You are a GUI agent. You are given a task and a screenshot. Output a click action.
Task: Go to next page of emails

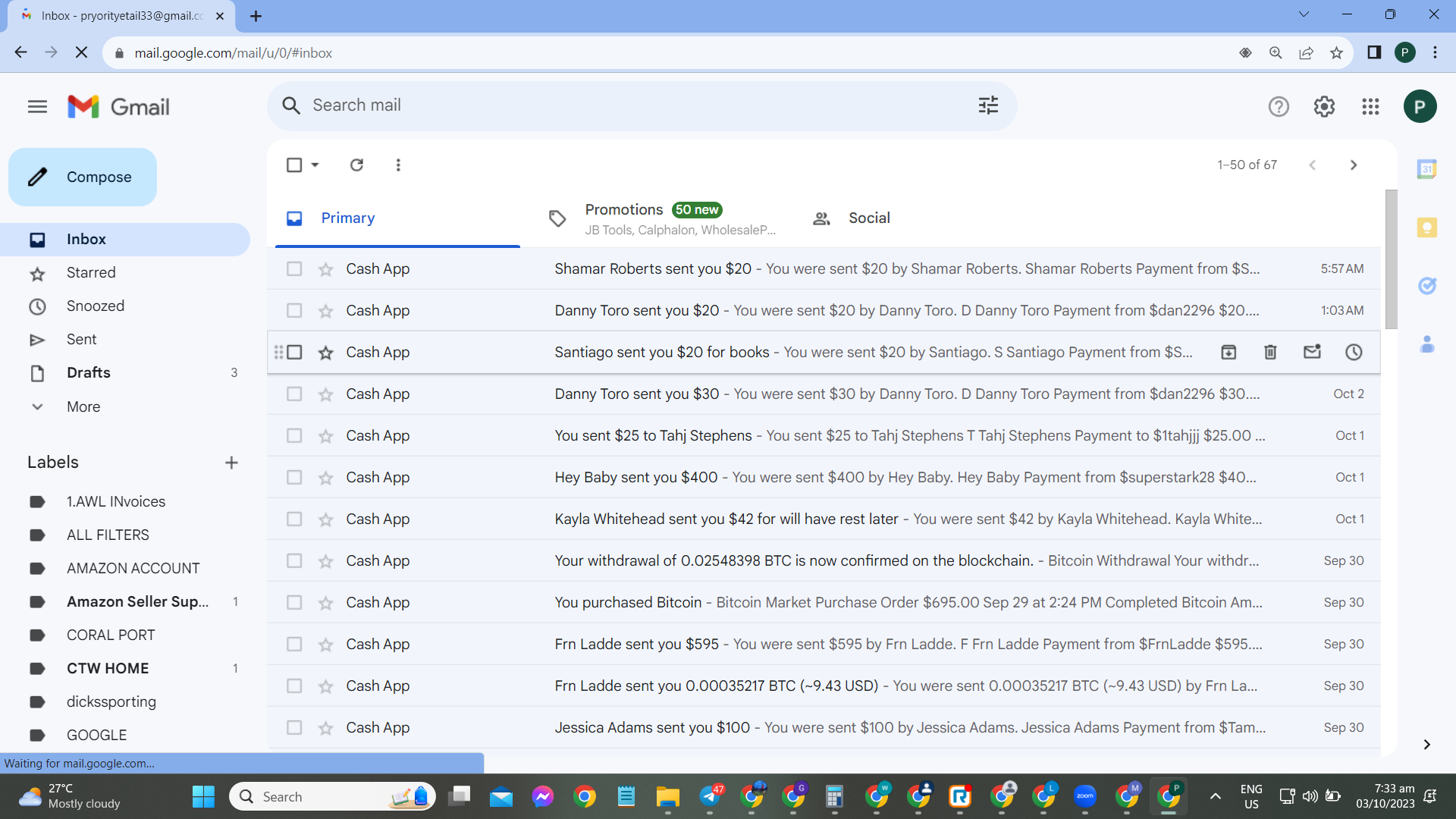(1354, 165)
